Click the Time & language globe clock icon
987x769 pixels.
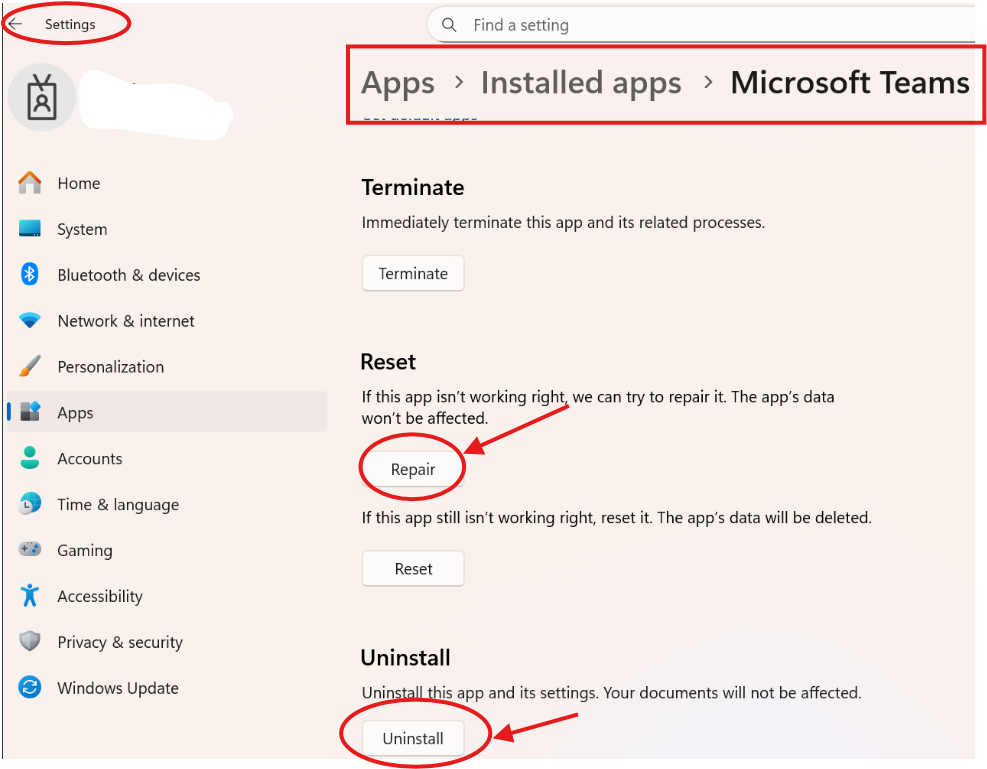tap(30, 503)
